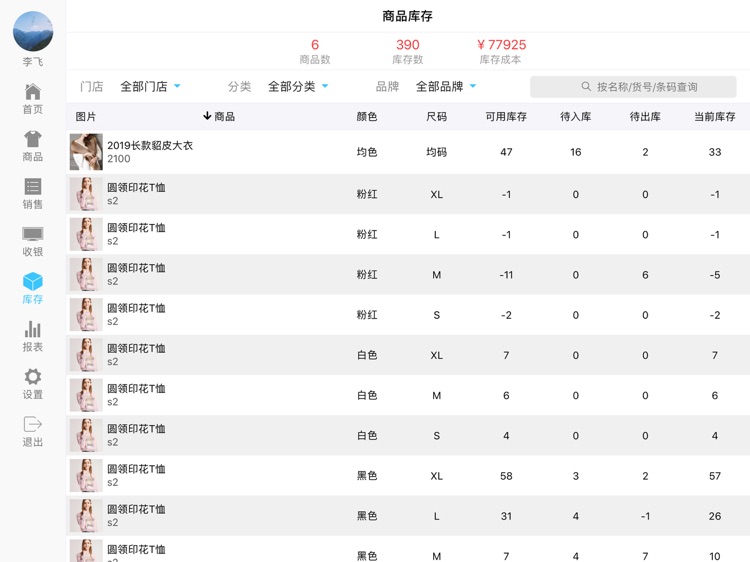Image resolution: width=750 pixels, height=562 pixels.
Task: Click available stock value 58
Action: [x=506, y=476]
